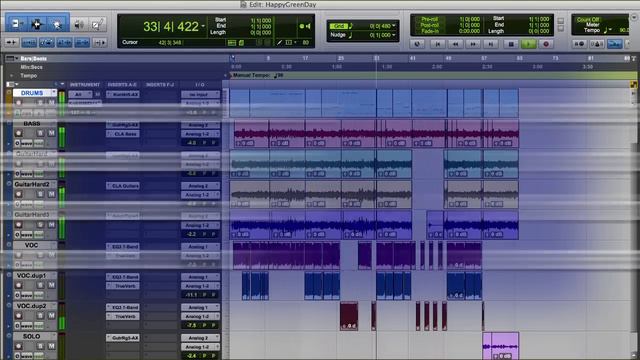Open the GtrRig5-AX insert on the SOLO track
640x360 pixels.
pyautogui.click(x=122, y=338)
